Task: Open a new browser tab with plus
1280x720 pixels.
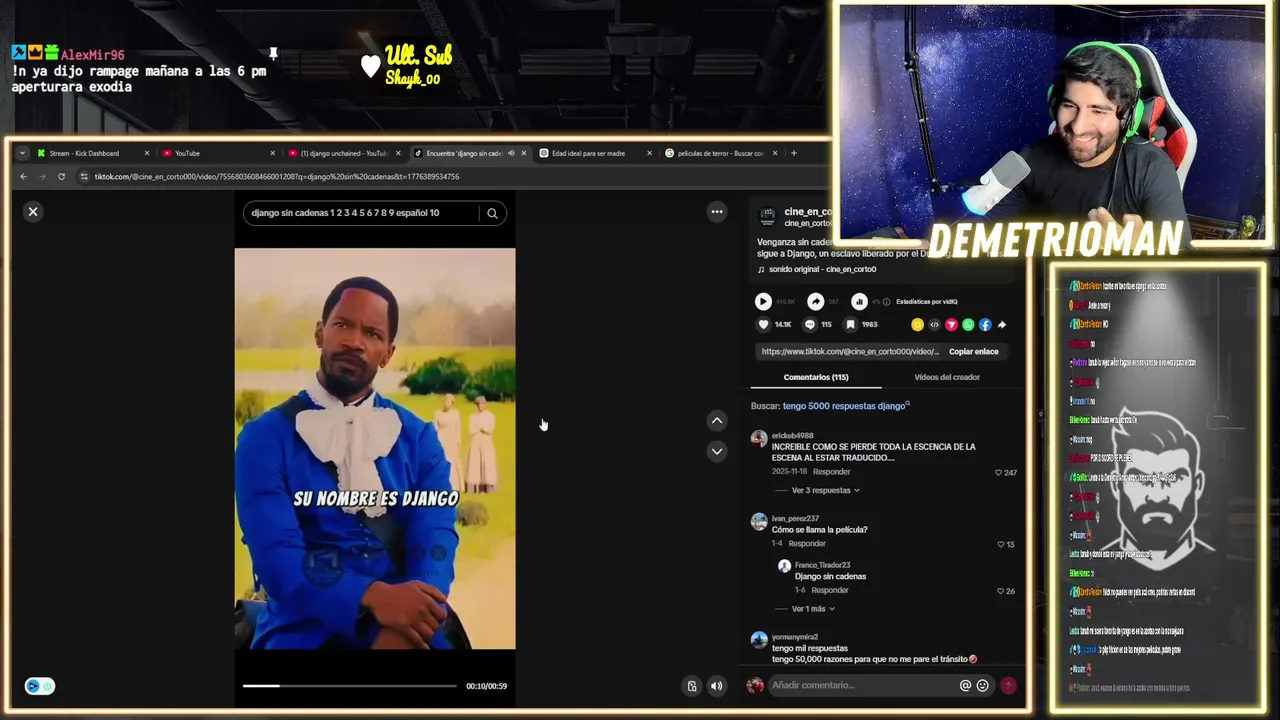Action: pos(794,153)
